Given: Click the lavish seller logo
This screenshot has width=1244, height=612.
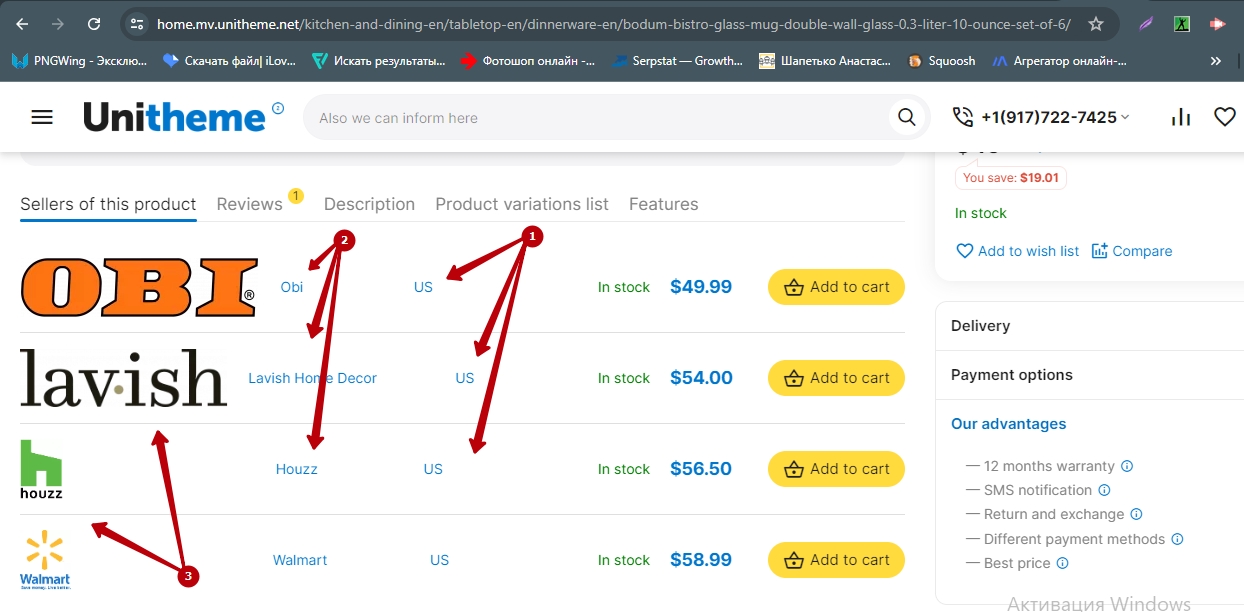Looking at the screenshot, I should click(124, 378).
